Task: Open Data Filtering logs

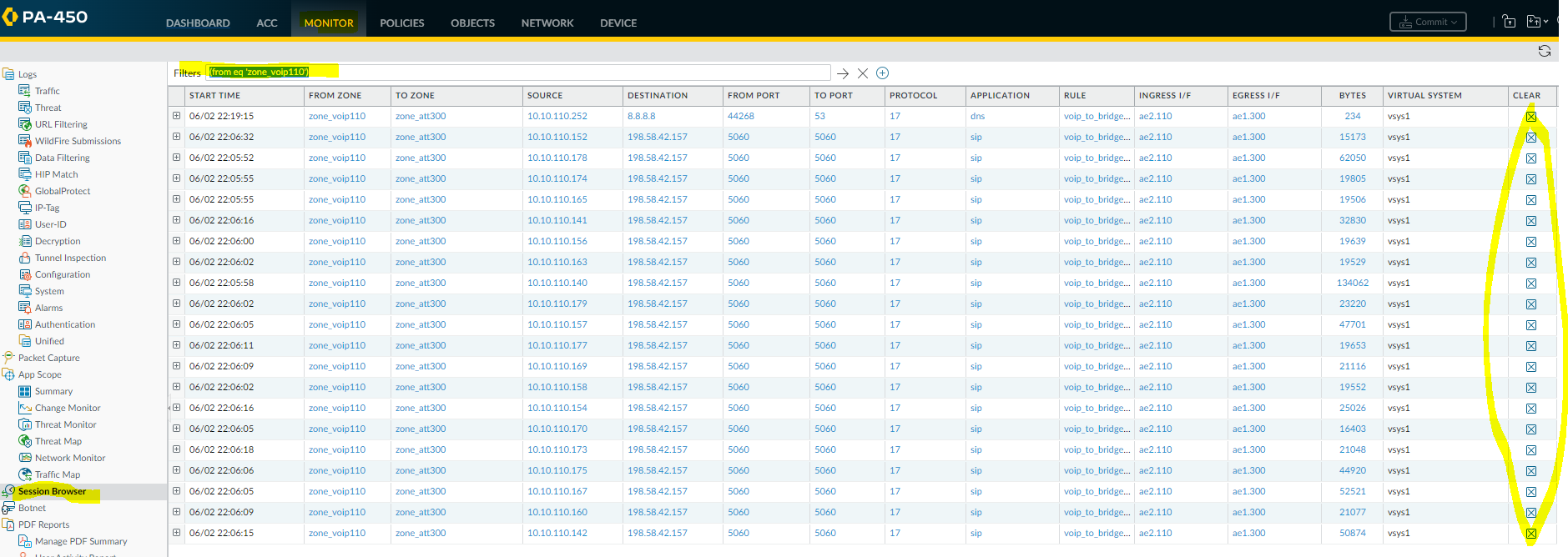Action: [x=62, y=158]
